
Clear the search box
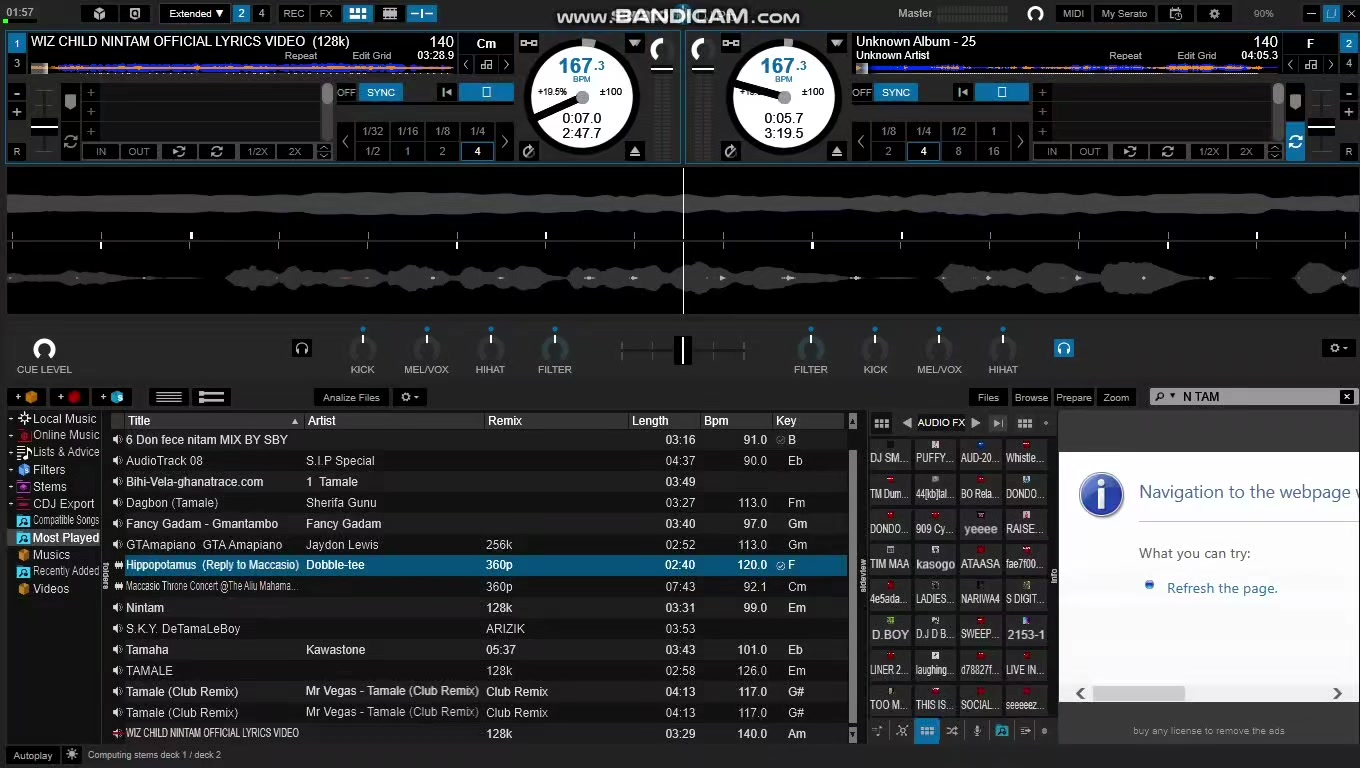1346,397
